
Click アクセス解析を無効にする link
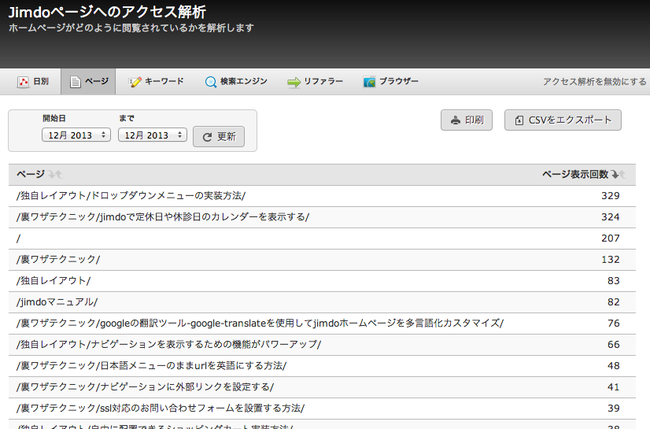coord(594,82)
